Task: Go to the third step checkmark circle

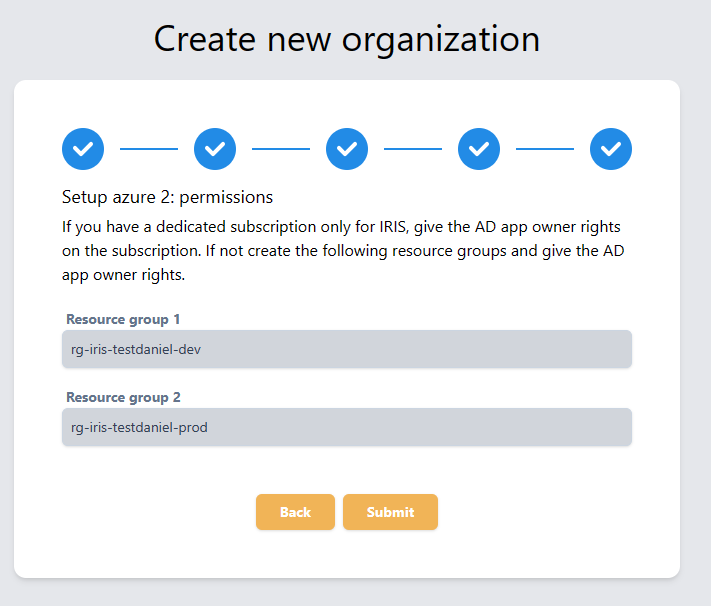Action: coord(347,149)
